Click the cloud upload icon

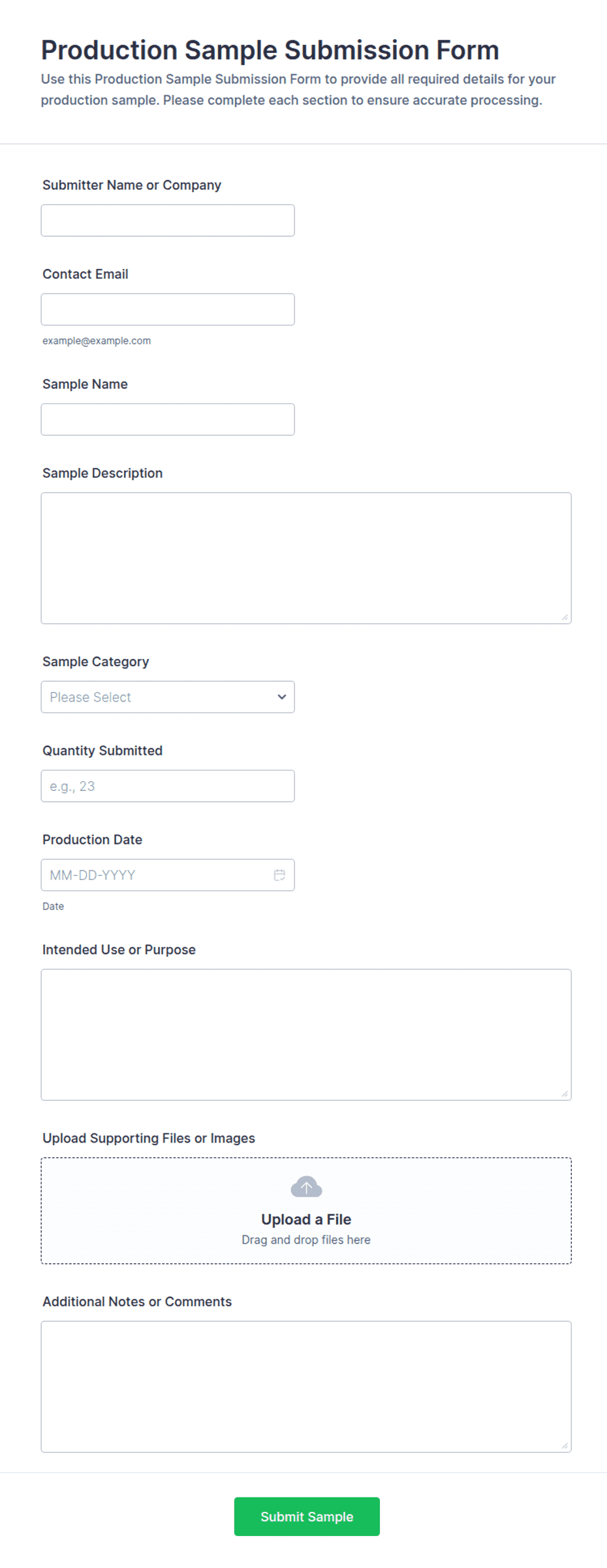click(306, 1187)
